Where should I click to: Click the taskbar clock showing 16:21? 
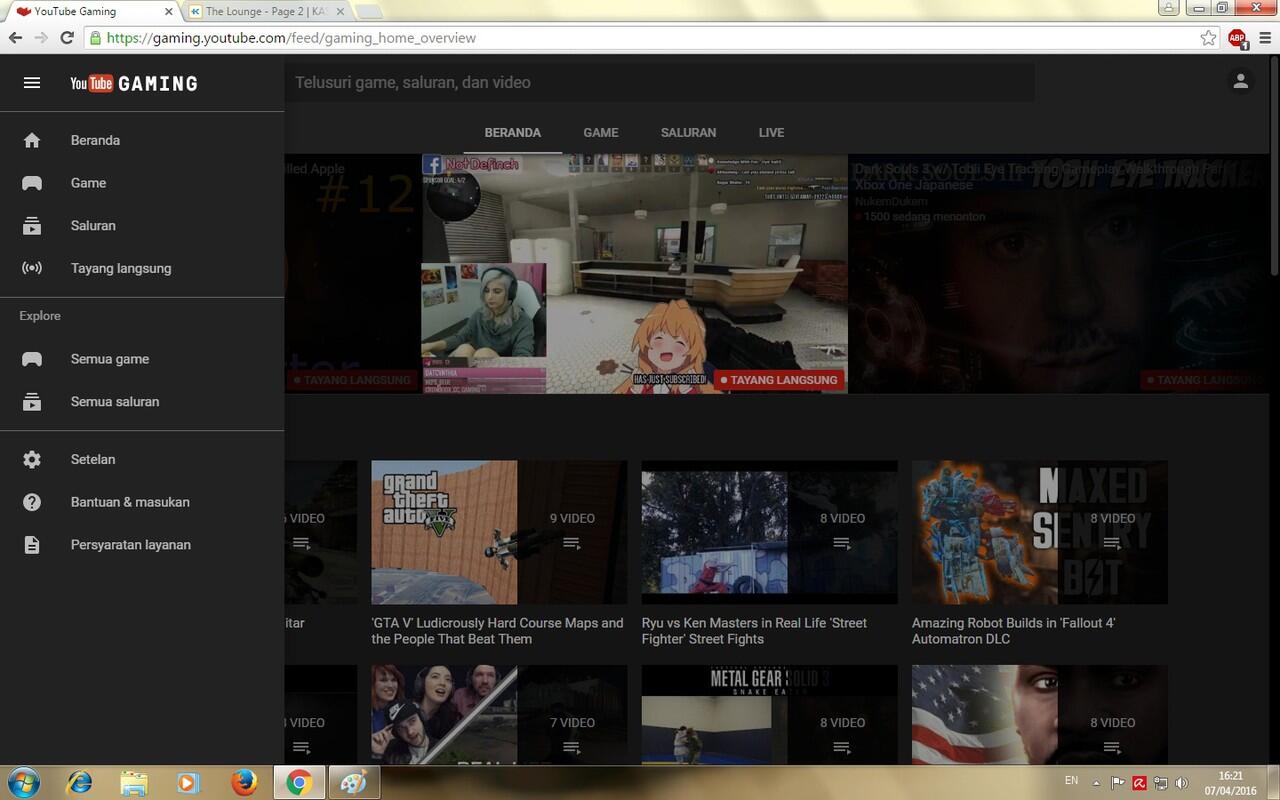1230,783
